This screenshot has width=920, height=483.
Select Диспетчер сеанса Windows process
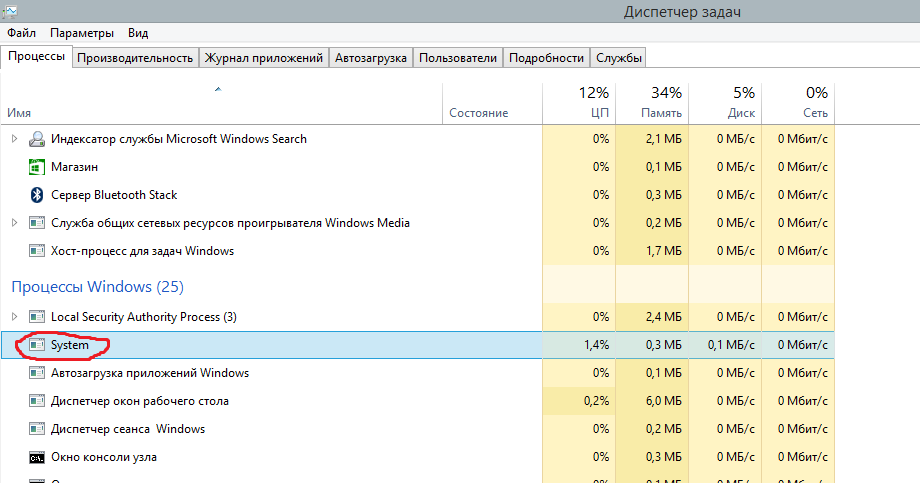128,429
